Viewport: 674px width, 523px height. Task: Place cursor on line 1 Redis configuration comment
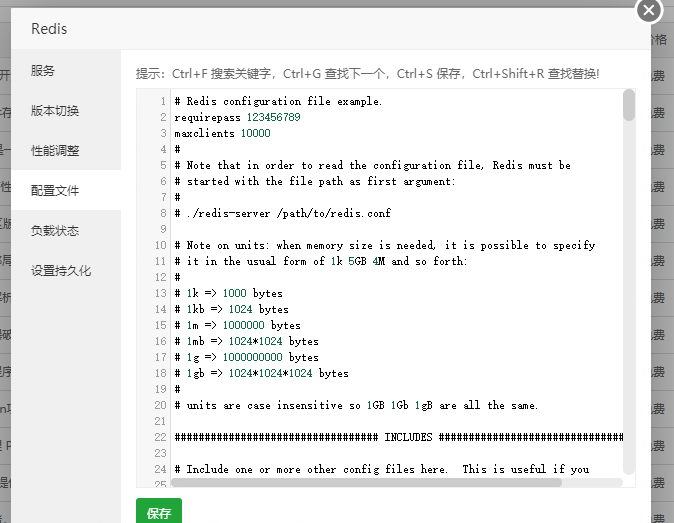(278, 101)
